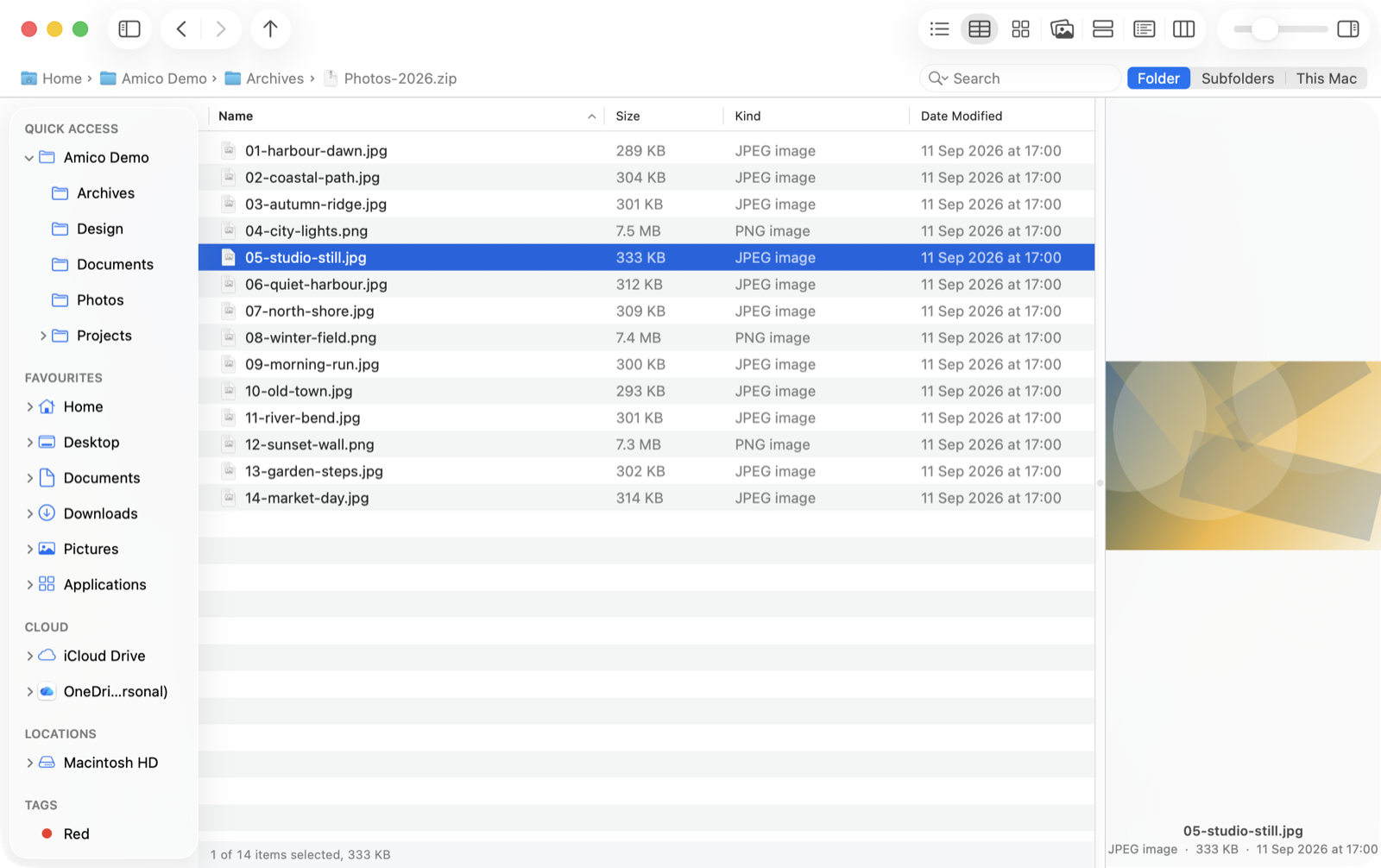Set the search scope to Folder

(1158, 79)
